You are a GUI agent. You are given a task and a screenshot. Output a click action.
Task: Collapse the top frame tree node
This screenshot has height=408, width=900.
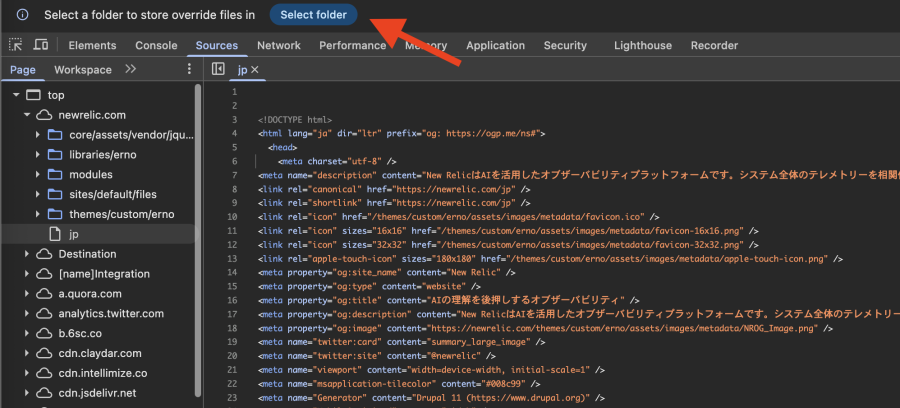click(16, 95)
